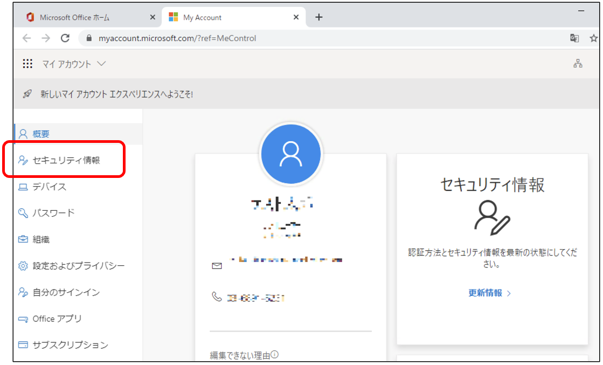The image size is (603, 365).
Task: Click the gear icon beside 設定およびプライバシー
Action: pyautogui.click(x=23, y=266)
